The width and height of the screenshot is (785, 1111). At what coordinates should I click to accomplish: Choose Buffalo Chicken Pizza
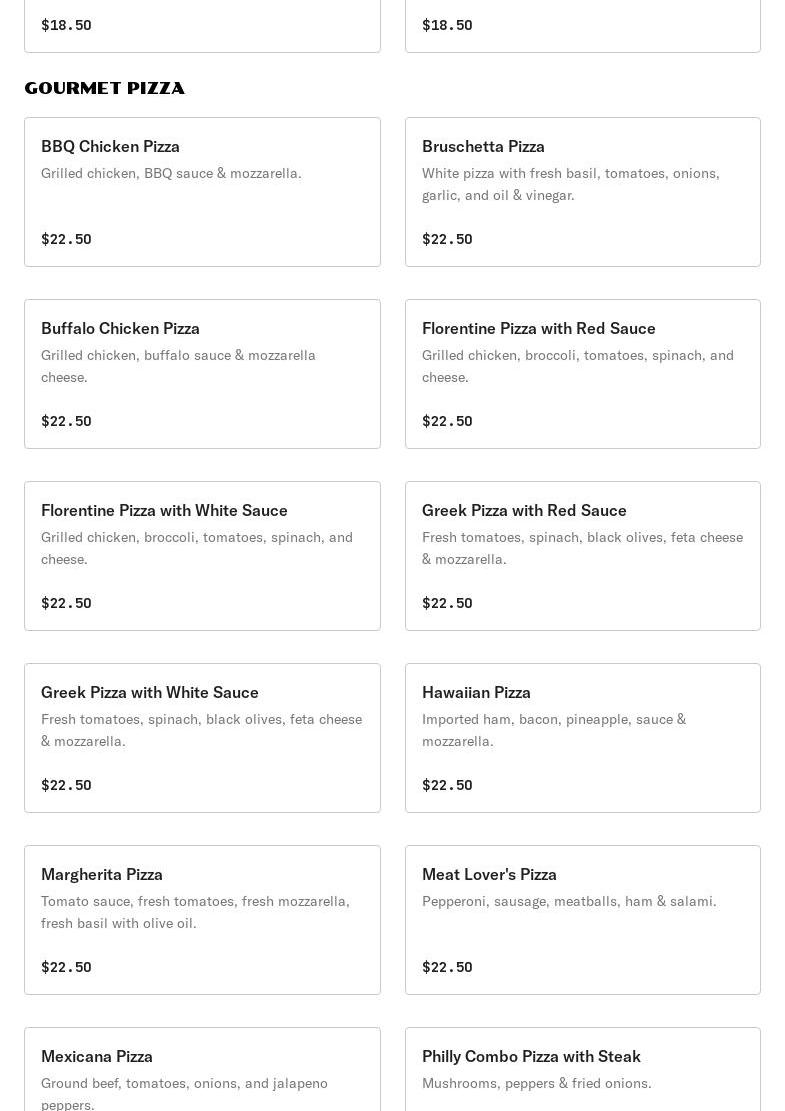pos(202,374)
